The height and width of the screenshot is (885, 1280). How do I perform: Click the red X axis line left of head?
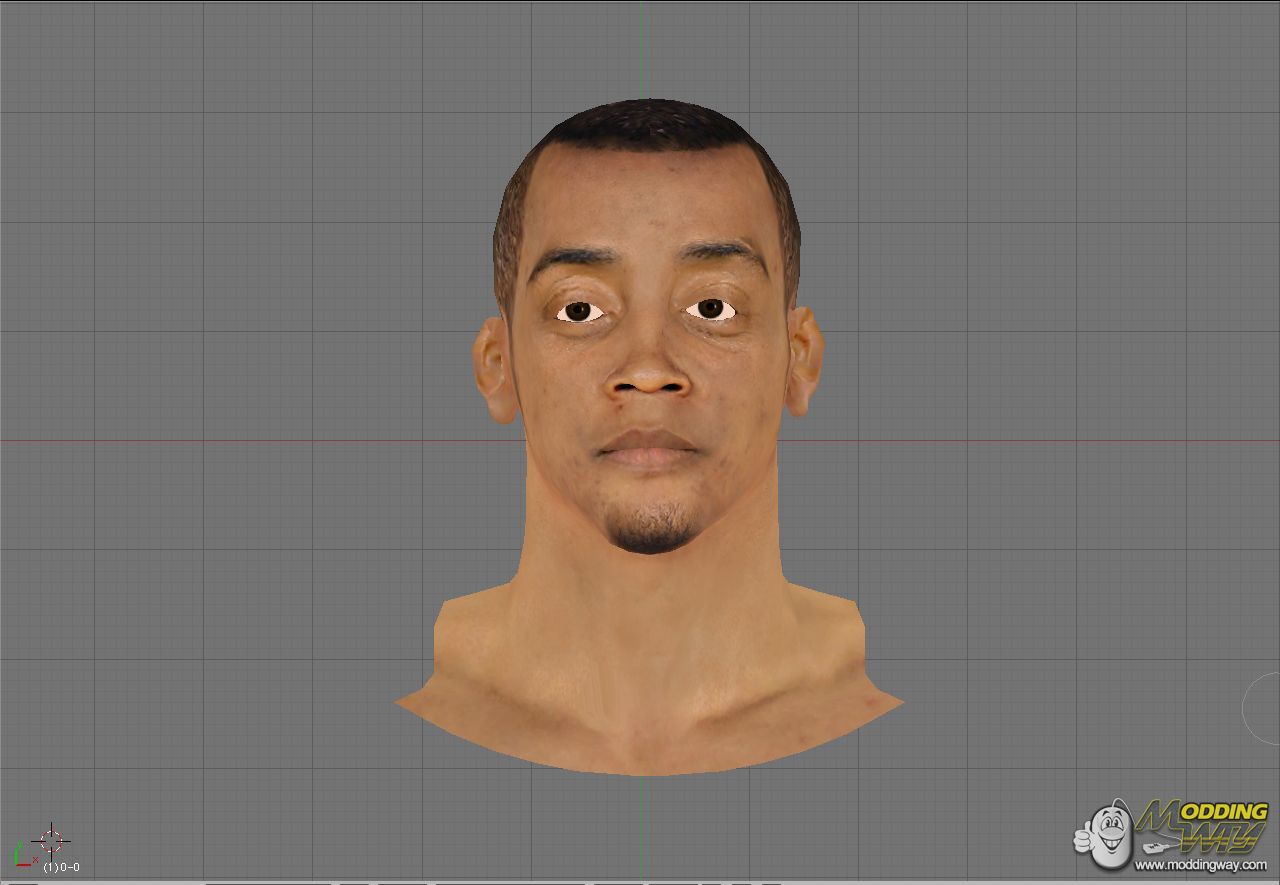pos(250,440)
